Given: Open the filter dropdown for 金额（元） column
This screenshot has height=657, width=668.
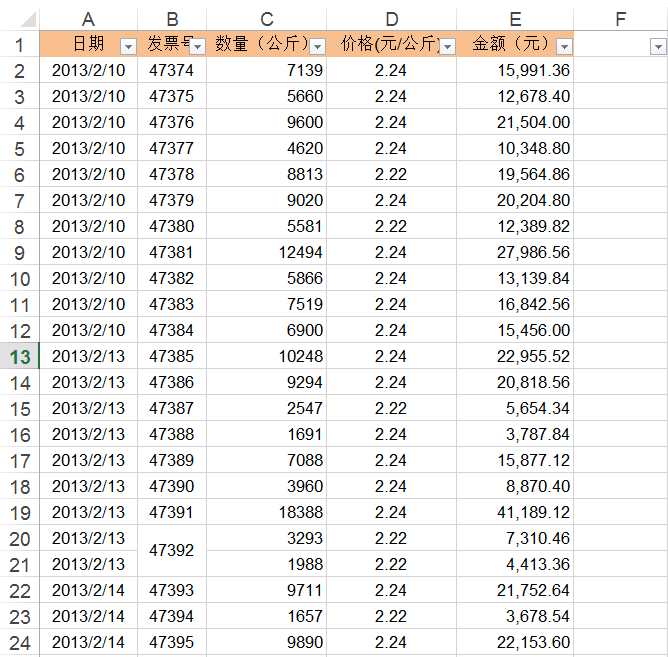Looking at the screenshot, I should click(564, 46).
